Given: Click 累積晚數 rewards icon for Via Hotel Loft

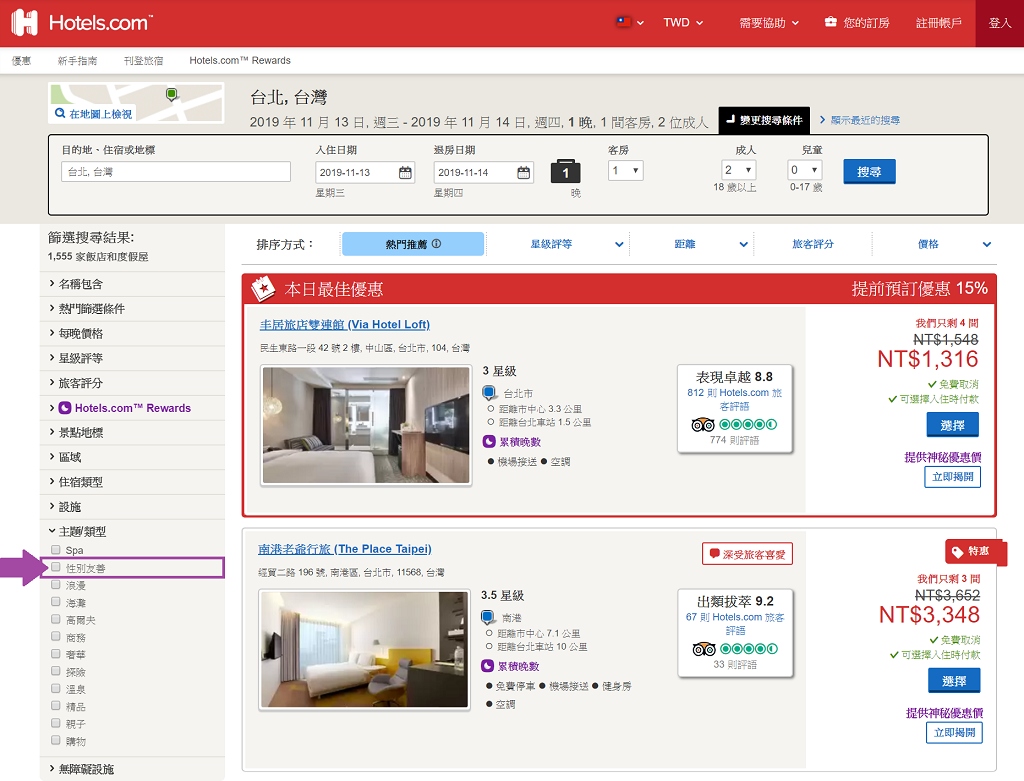Looking at the screenshot, I should tap(489, 441).
